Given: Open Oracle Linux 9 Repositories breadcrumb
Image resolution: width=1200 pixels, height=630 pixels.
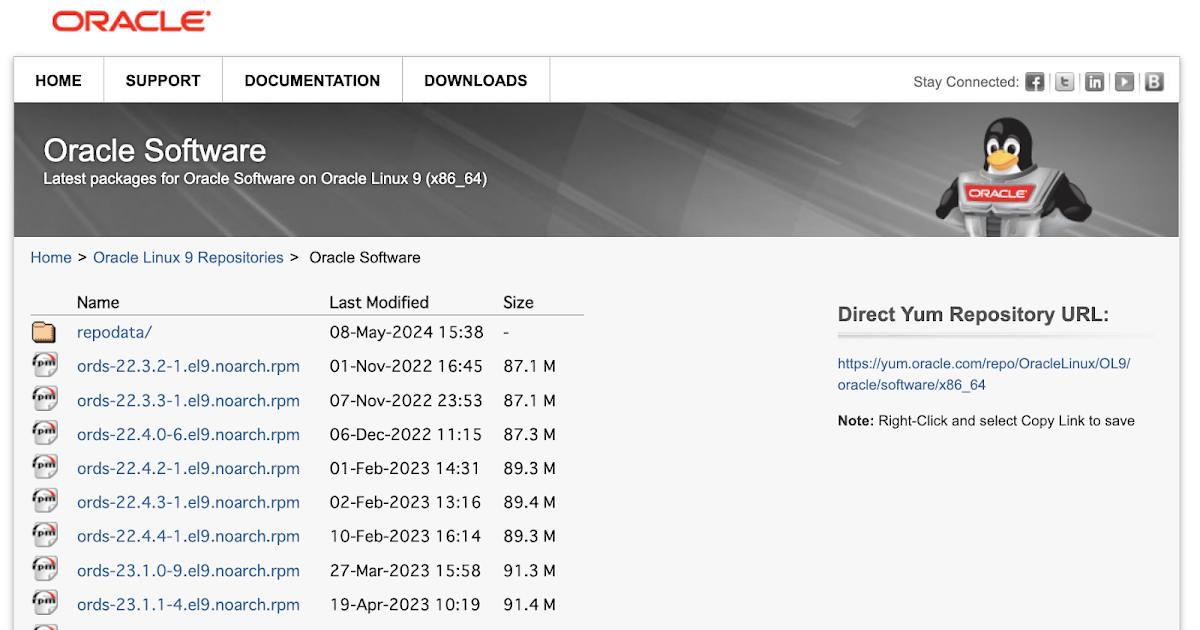Looking at the screenshot, I should tap(188, 257).
